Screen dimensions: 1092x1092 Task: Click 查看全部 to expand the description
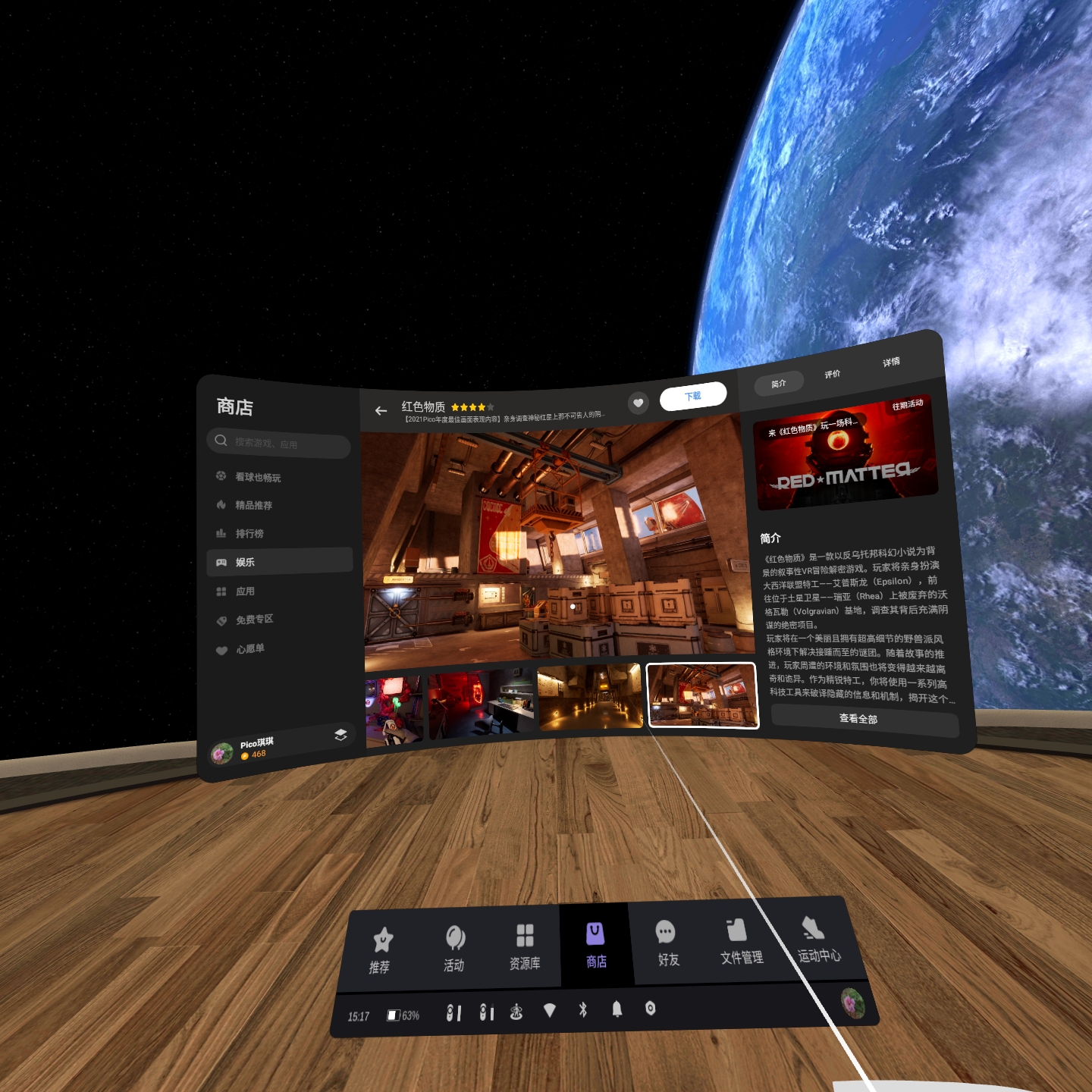click(x=864, y=719)
